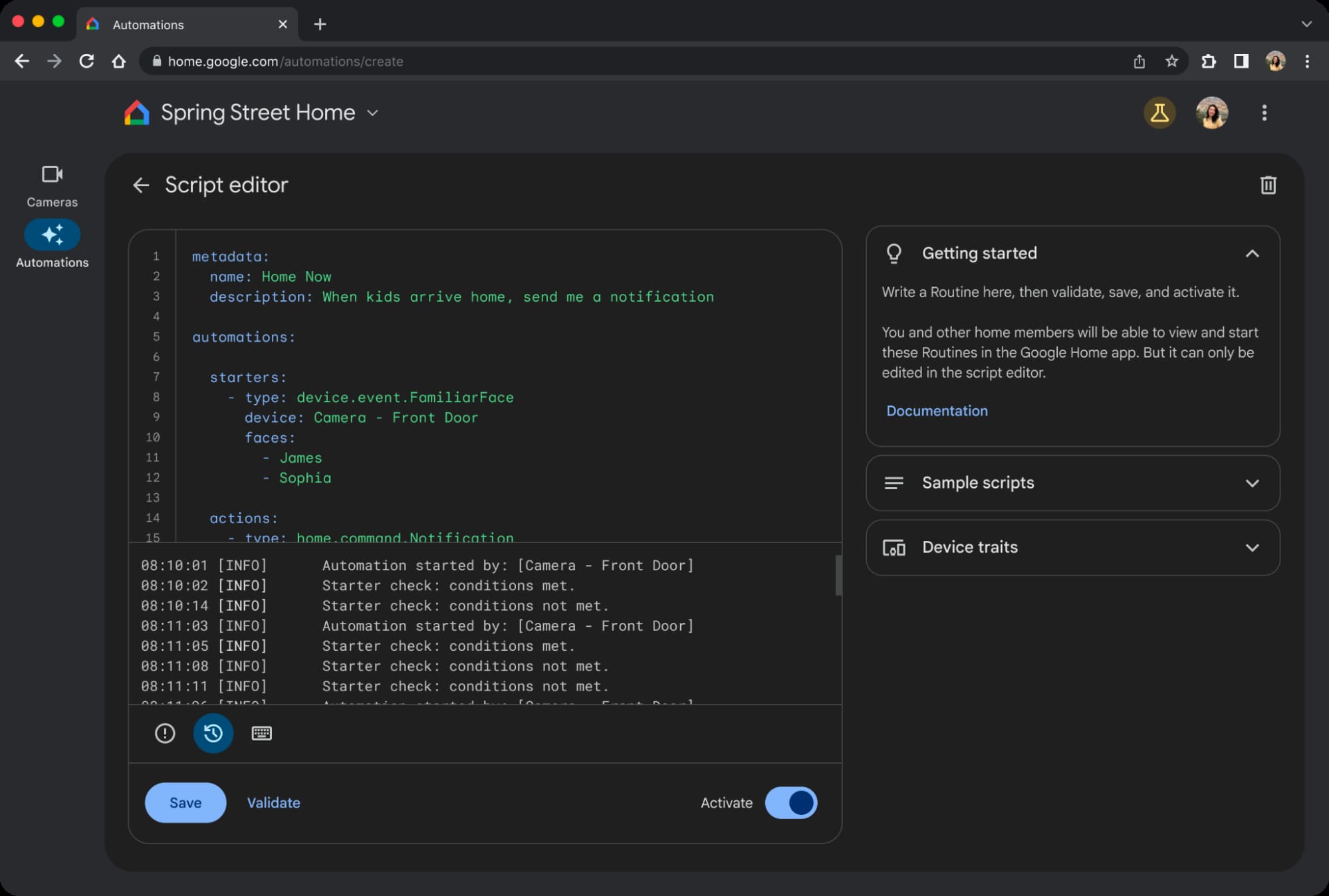Expand the Sample scripts section

point(1252,483)
